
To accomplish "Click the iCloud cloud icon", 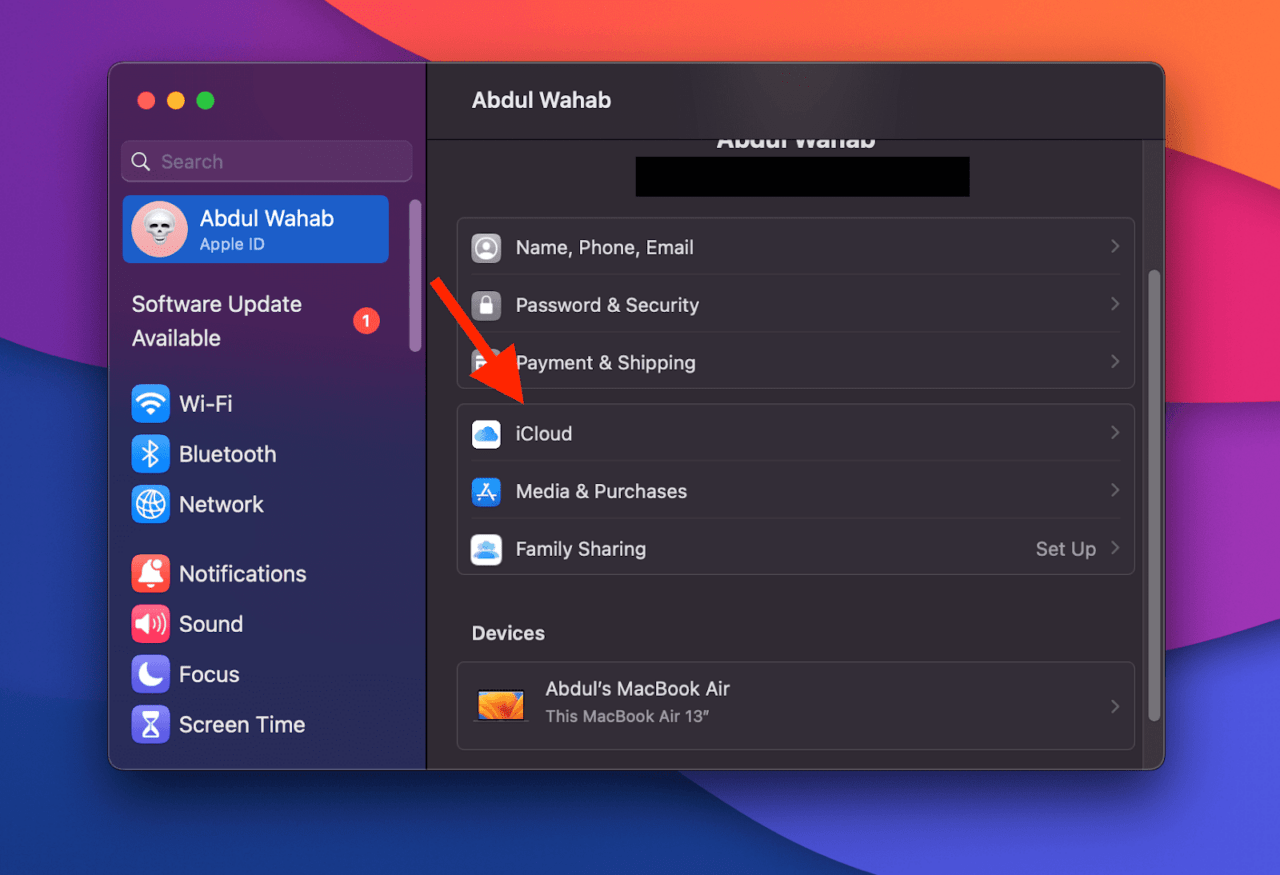I will 486,434.
